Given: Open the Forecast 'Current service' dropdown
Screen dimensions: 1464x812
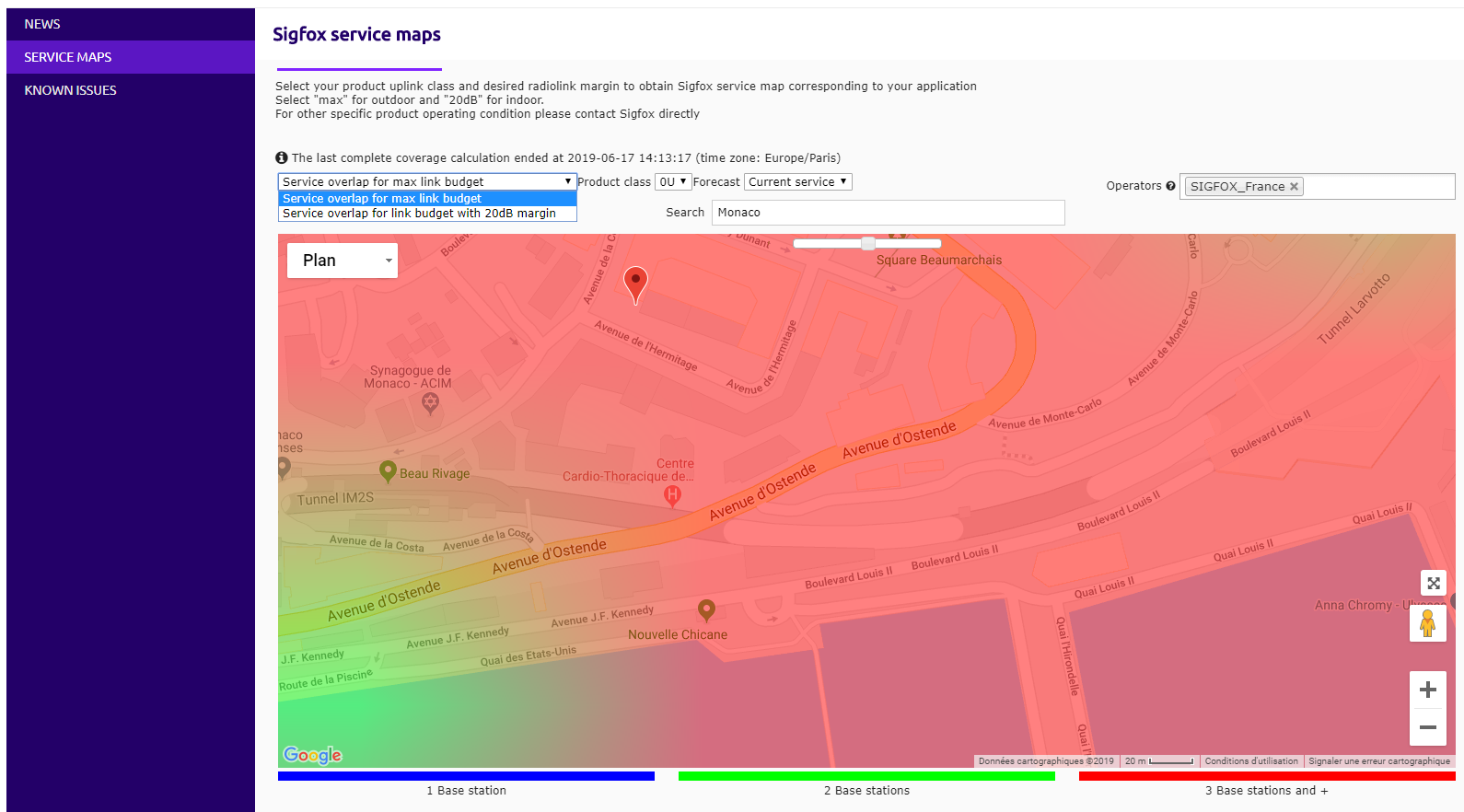Looking at the screenshot, I should (x=798, y=182).
